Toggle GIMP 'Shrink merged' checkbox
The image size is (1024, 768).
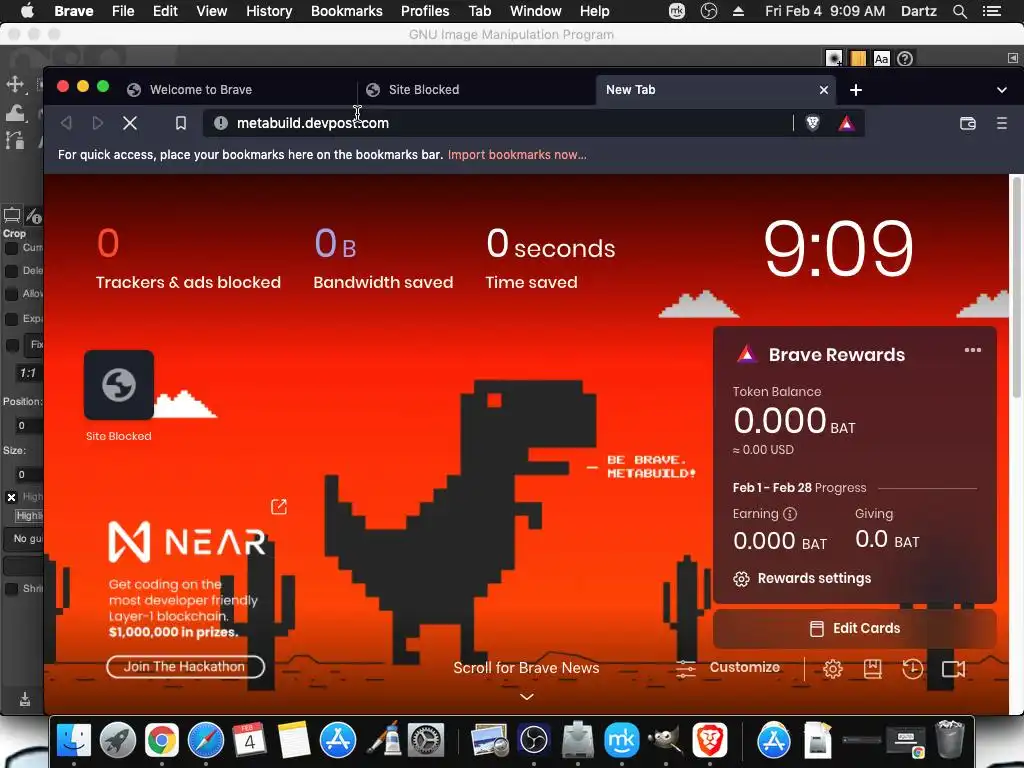coord(11,588)
